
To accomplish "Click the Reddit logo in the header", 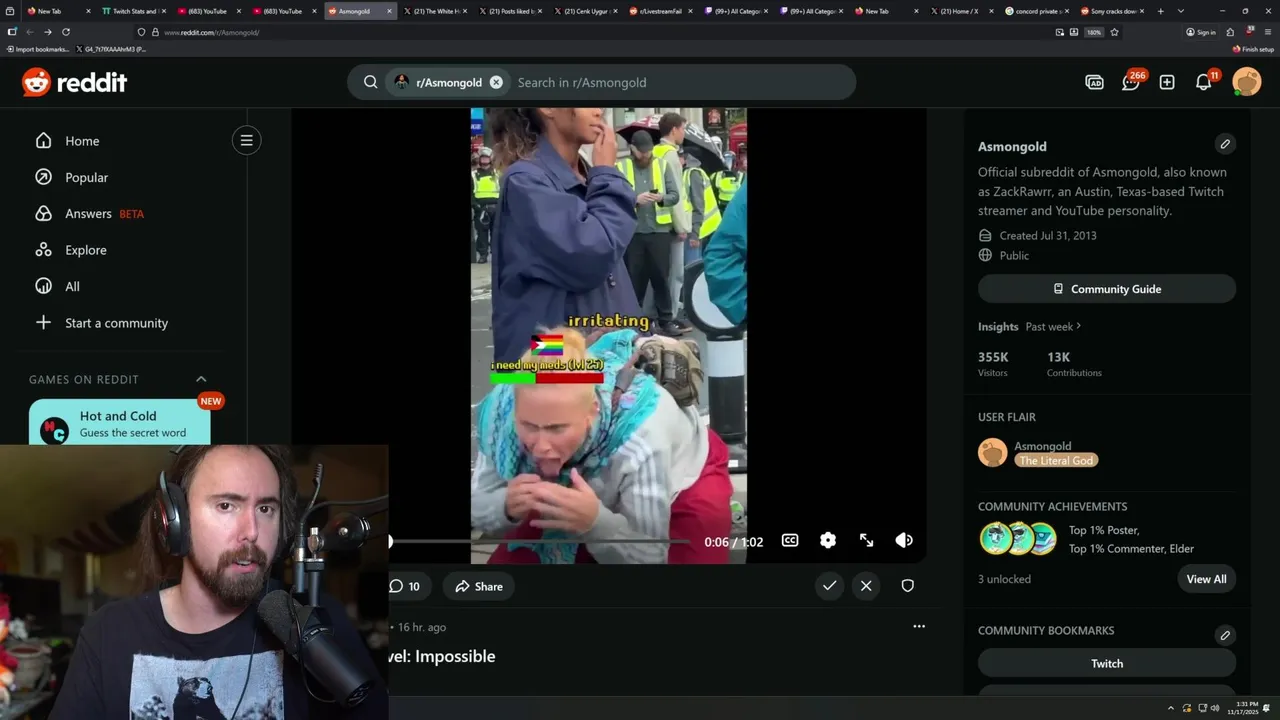I will [75, 82].
